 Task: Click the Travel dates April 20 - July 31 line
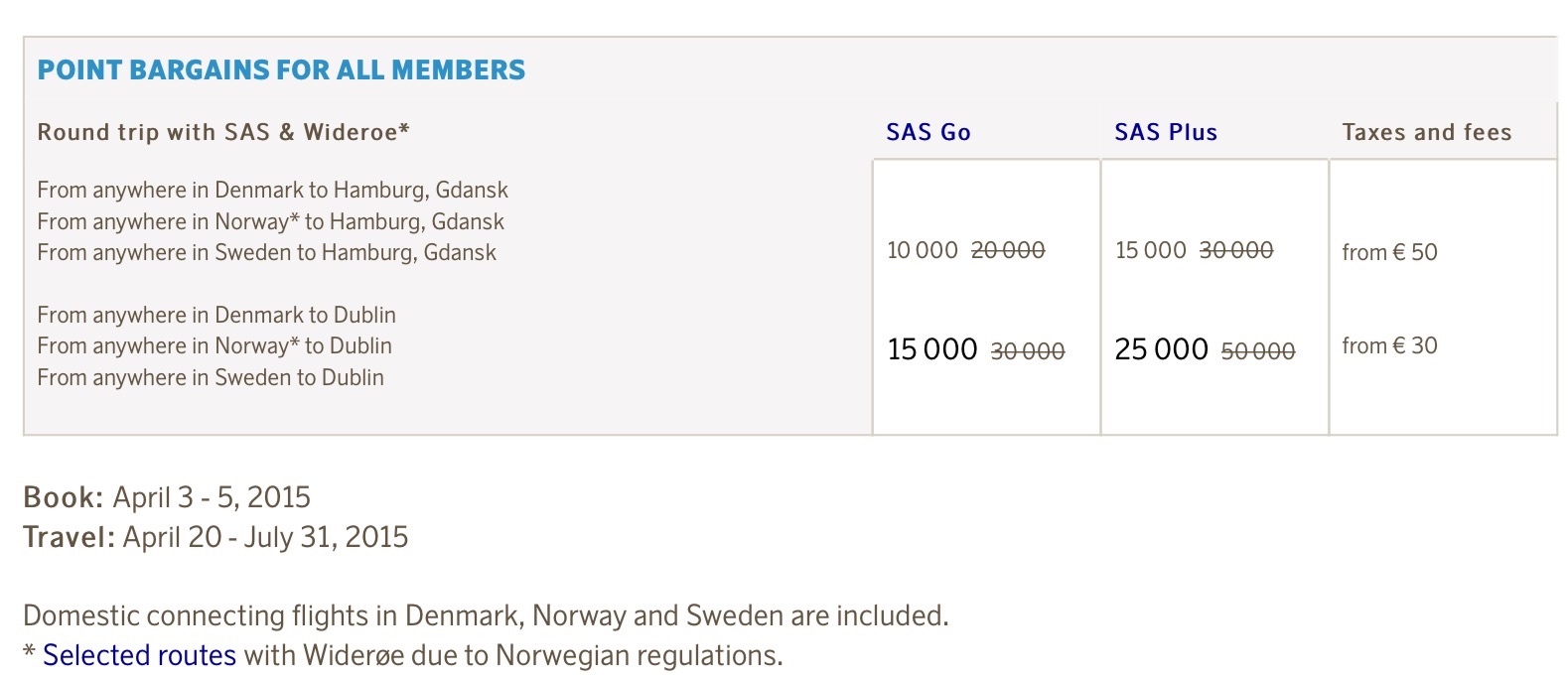click(x=215, y=537)
